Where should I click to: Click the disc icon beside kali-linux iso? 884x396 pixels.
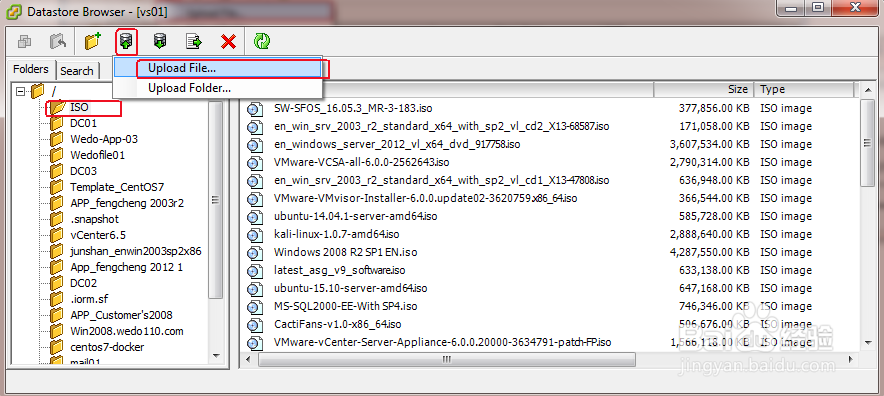[x=255, y=235]
